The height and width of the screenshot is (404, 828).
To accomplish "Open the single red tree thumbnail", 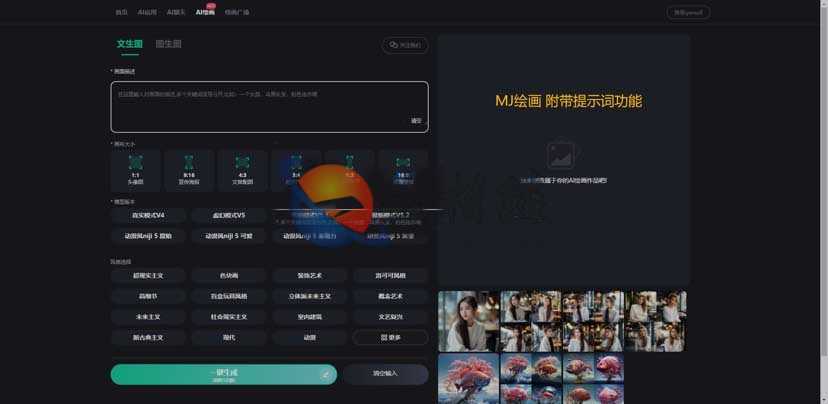I will [x=468, y=379].
